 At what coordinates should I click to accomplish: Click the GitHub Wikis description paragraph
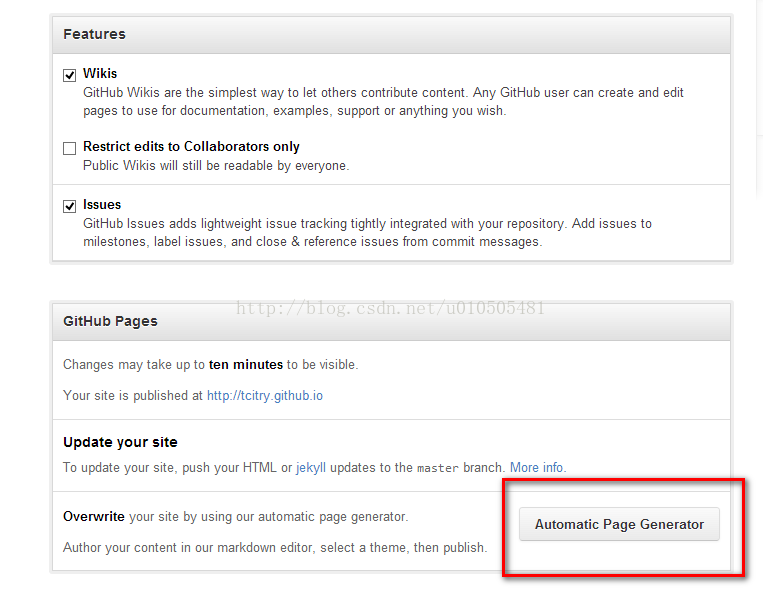point(383,102)
